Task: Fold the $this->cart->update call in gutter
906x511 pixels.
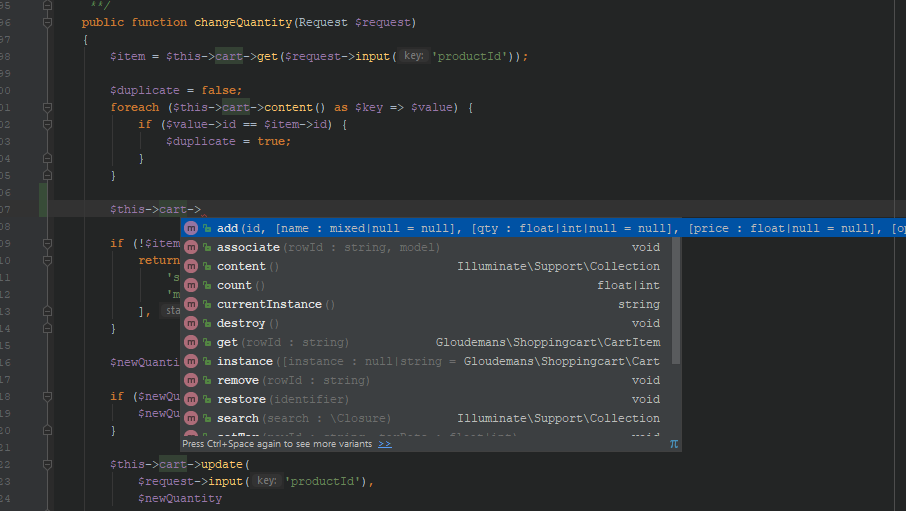Action: point(47,464)
